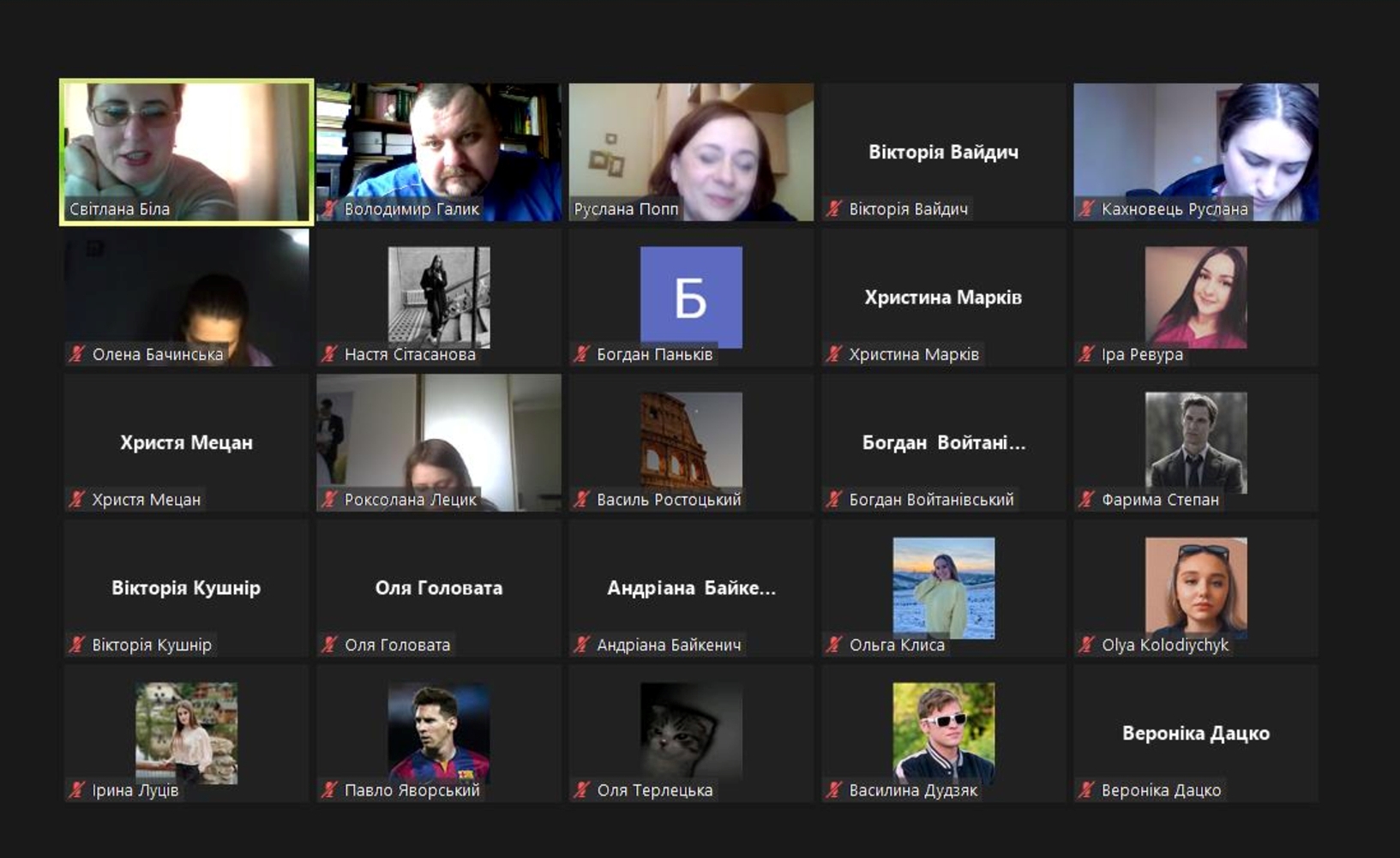Click Ольга Клиса's snowy profile photo
The height and width of the screenshot is (858, 1400).
[x=943, y=587]
